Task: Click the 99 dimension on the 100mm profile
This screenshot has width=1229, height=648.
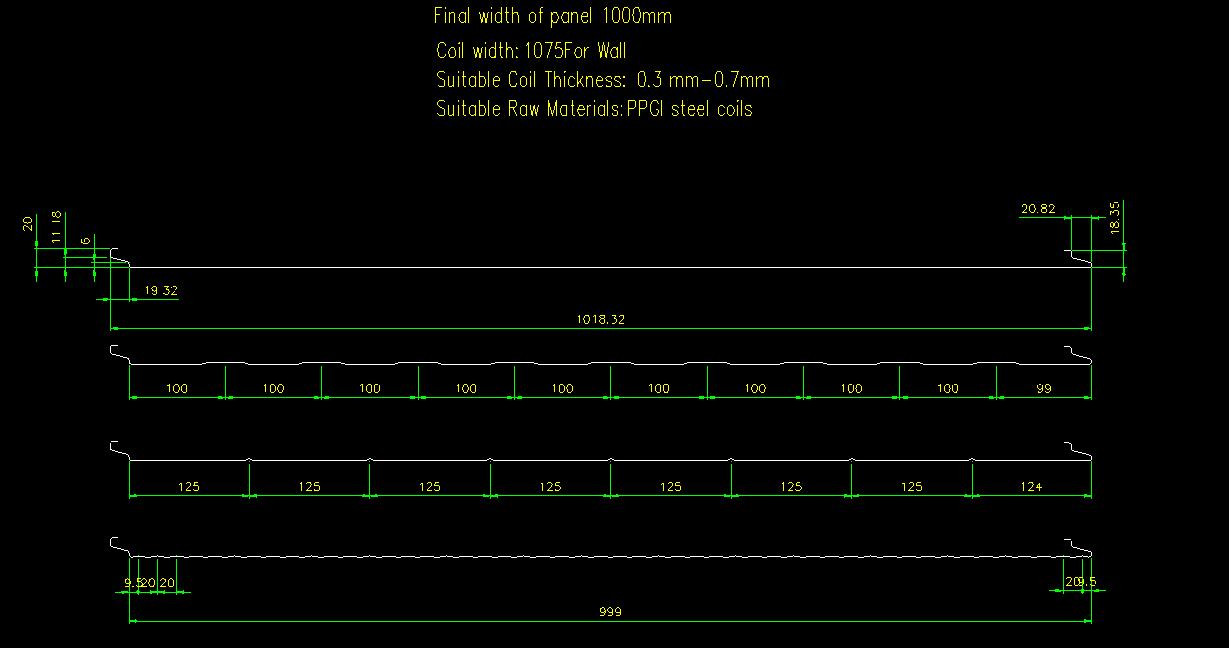Action: click(1044, 389)
